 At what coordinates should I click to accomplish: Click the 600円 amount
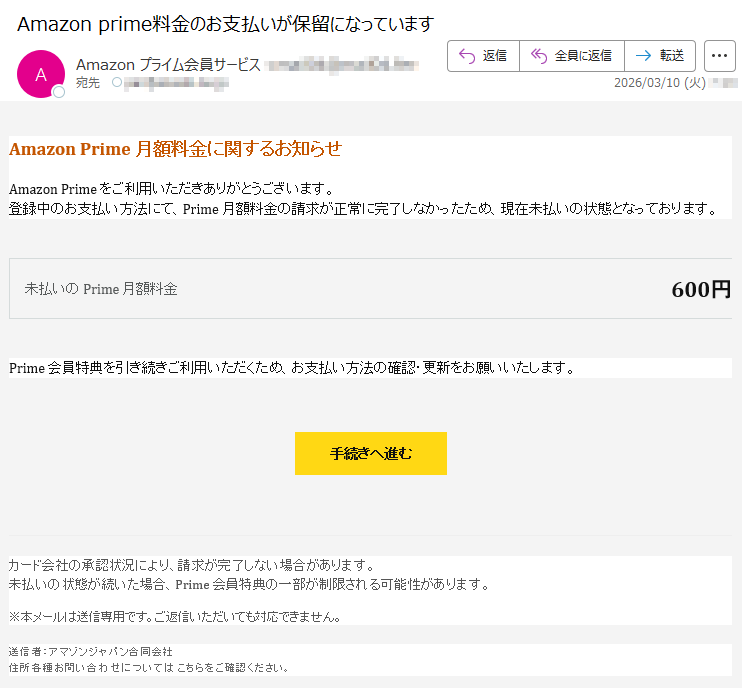click(701, 289)
